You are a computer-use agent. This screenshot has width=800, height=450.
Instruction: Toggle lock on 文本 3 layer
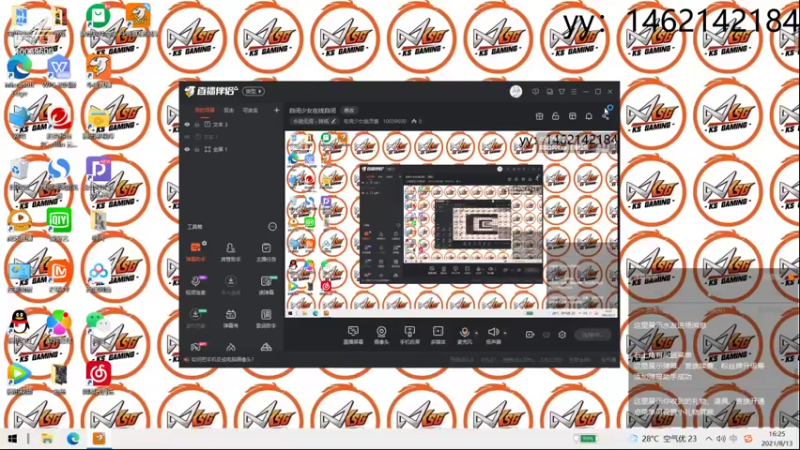pos(197,124)
